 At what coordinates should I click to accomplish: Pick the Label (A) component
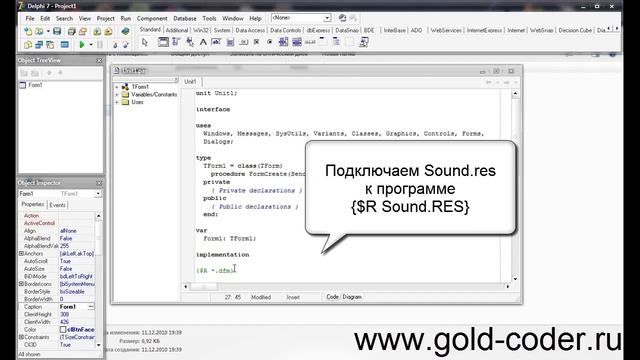point(203,42)
